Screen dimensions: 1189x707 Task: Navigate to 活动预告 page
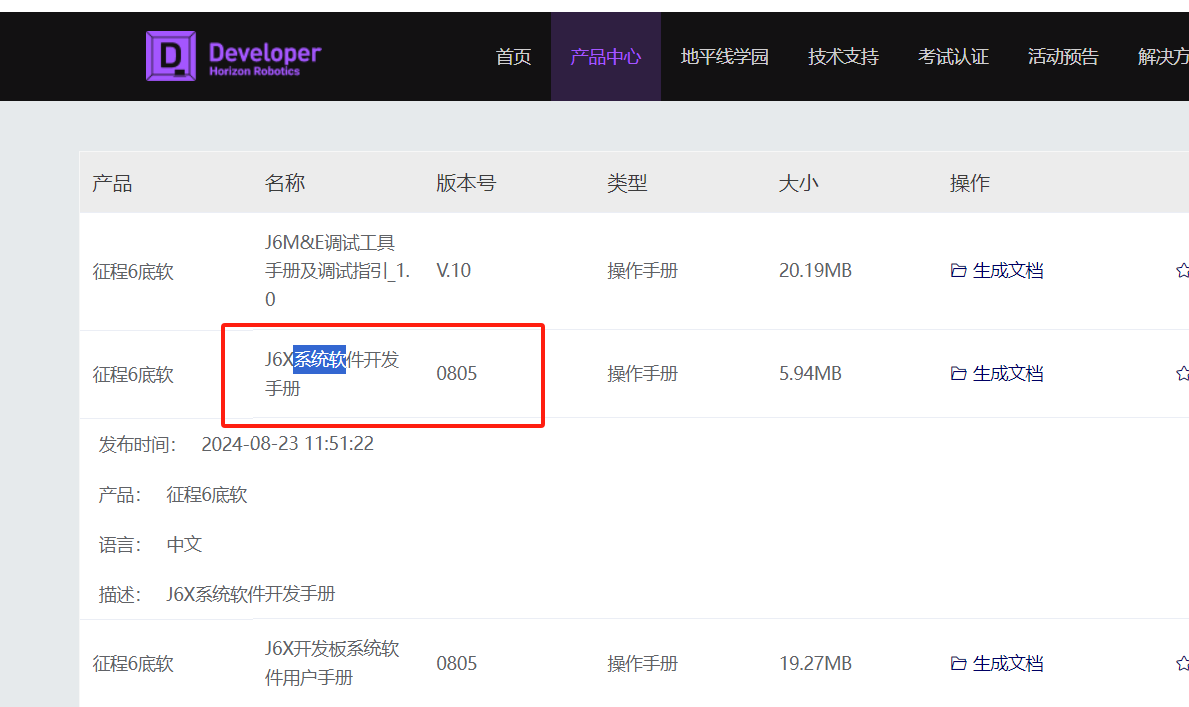(x=1063, y=57)
